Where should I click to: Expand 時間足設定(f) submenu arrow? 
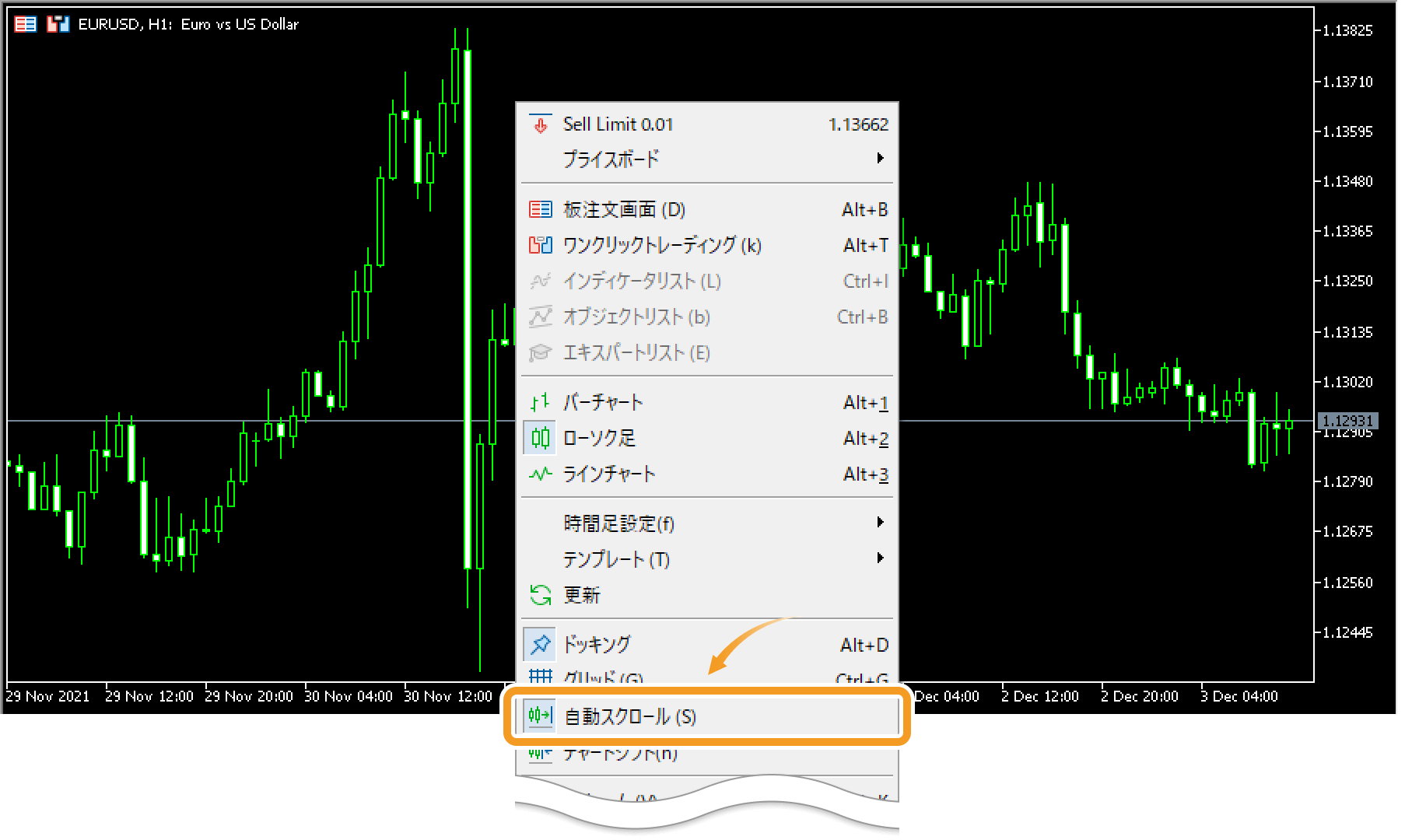pos(881,522)
